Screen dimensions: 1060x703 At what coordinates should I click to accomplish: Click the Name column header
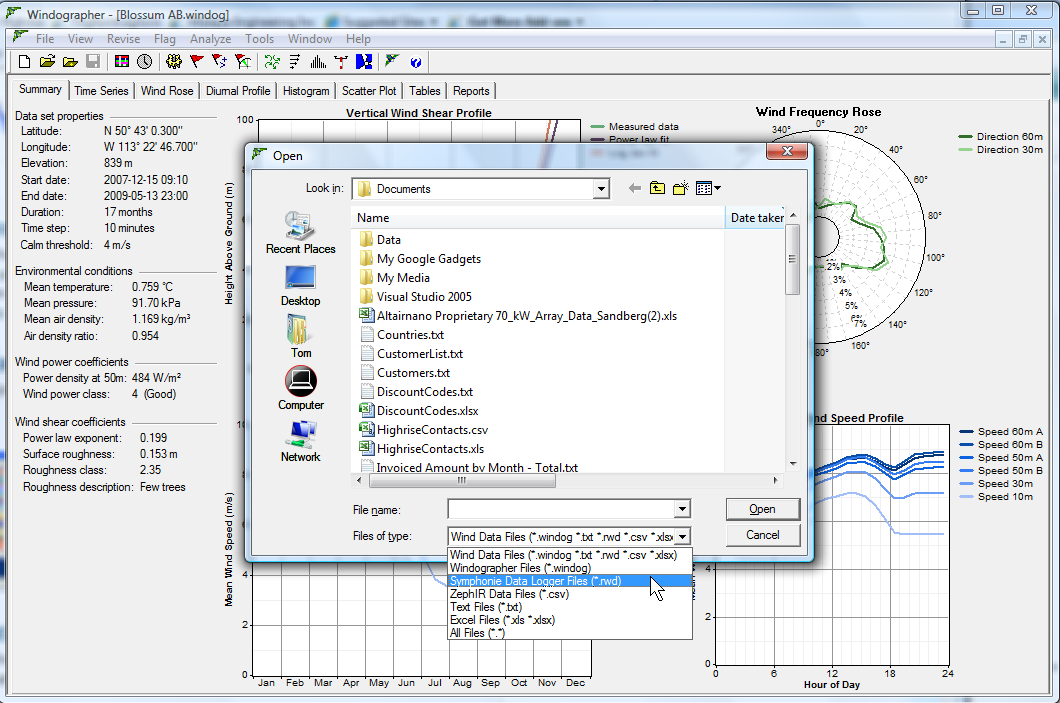coord(538,218)
